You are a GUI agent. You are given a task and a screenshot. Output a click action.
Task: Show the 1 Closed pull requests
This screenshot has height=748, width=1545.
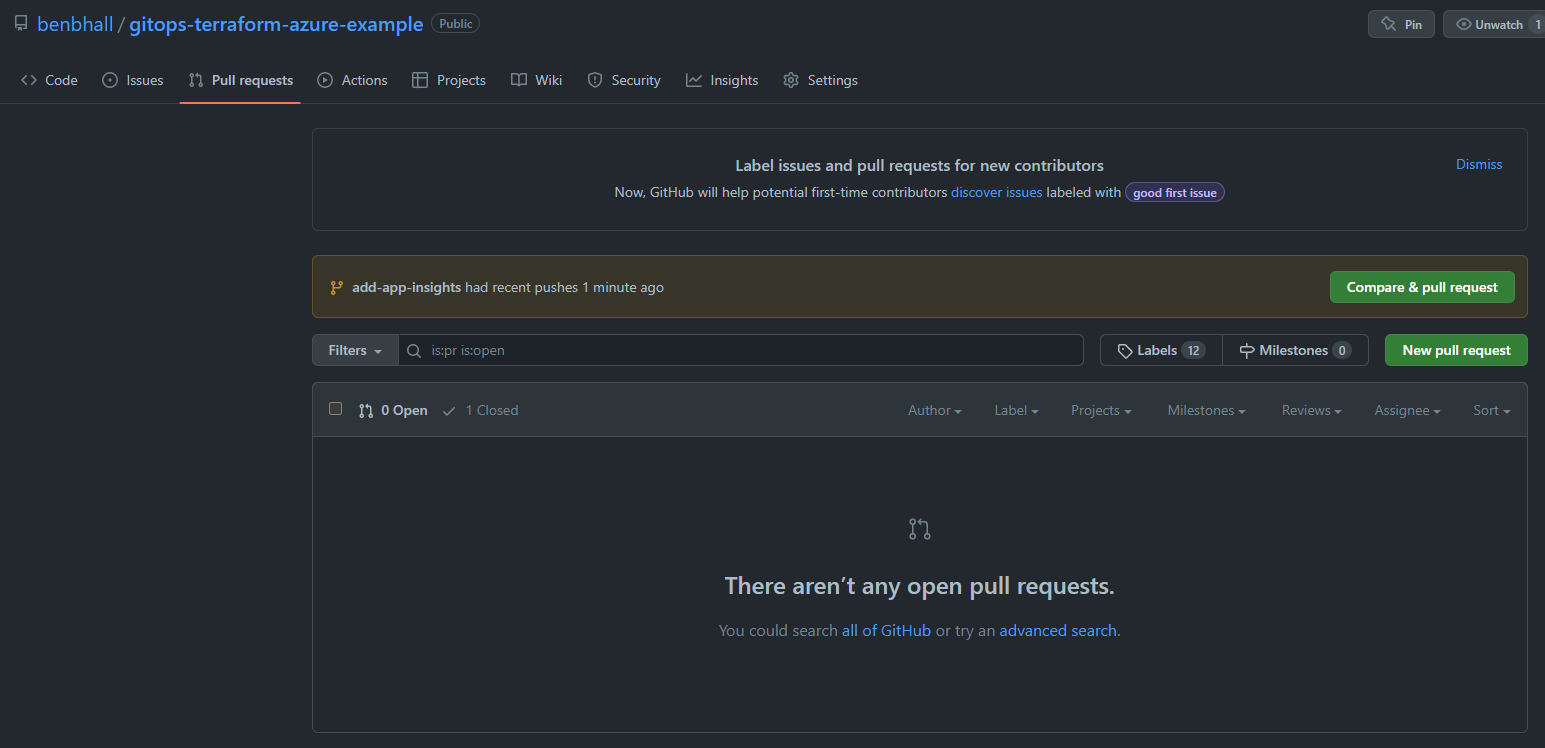480,410
